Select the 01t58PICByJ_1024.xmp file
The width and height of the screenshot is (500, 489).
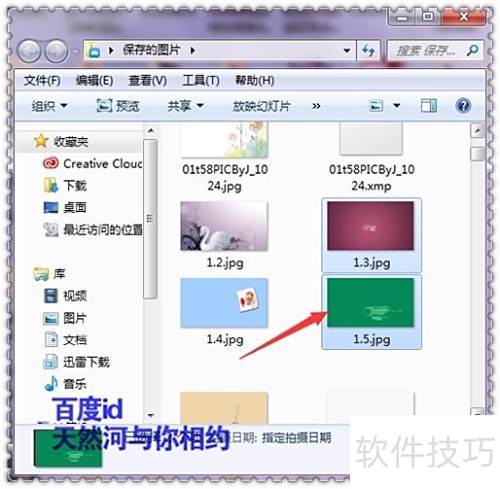pos(371,138)
